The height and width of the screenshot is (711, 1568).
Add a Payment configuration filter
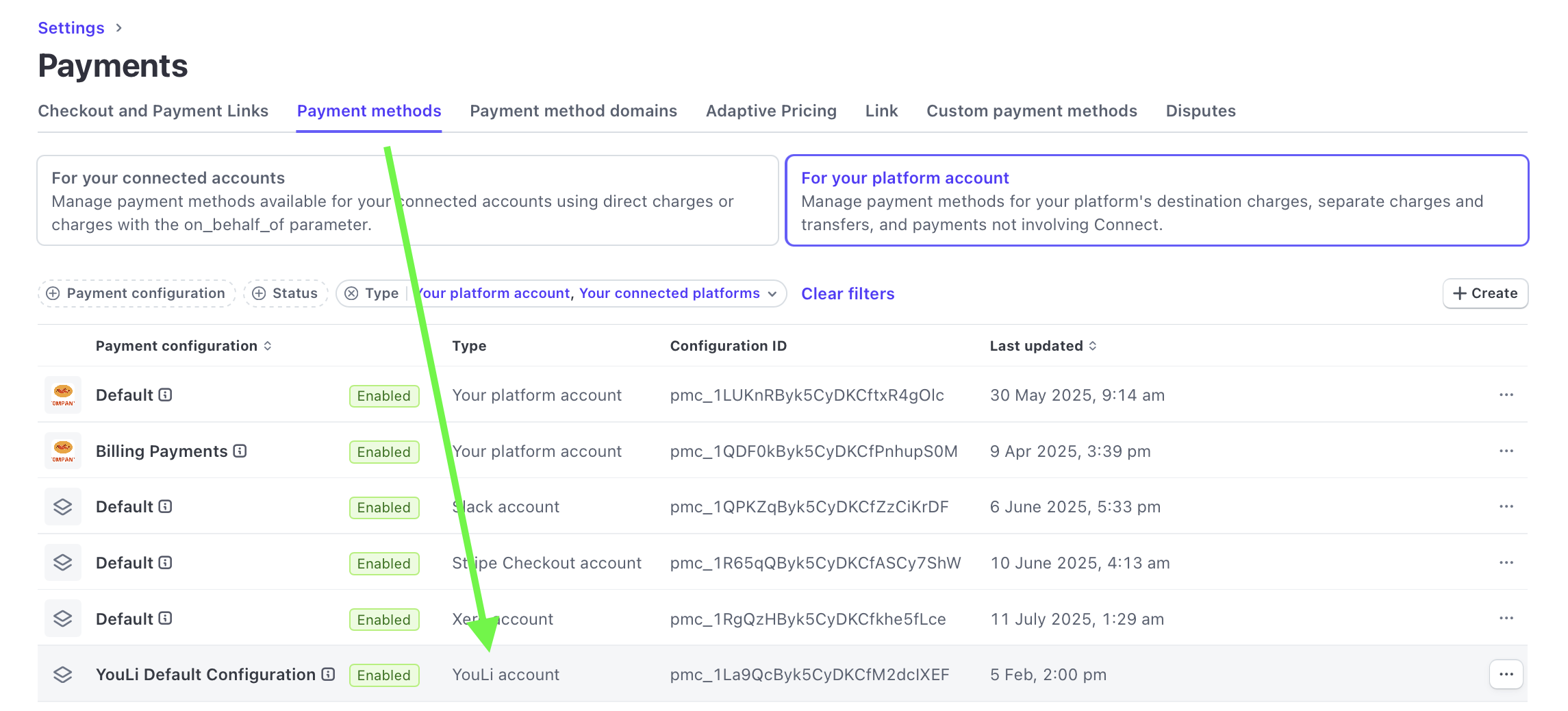click(x=136, y=293)
